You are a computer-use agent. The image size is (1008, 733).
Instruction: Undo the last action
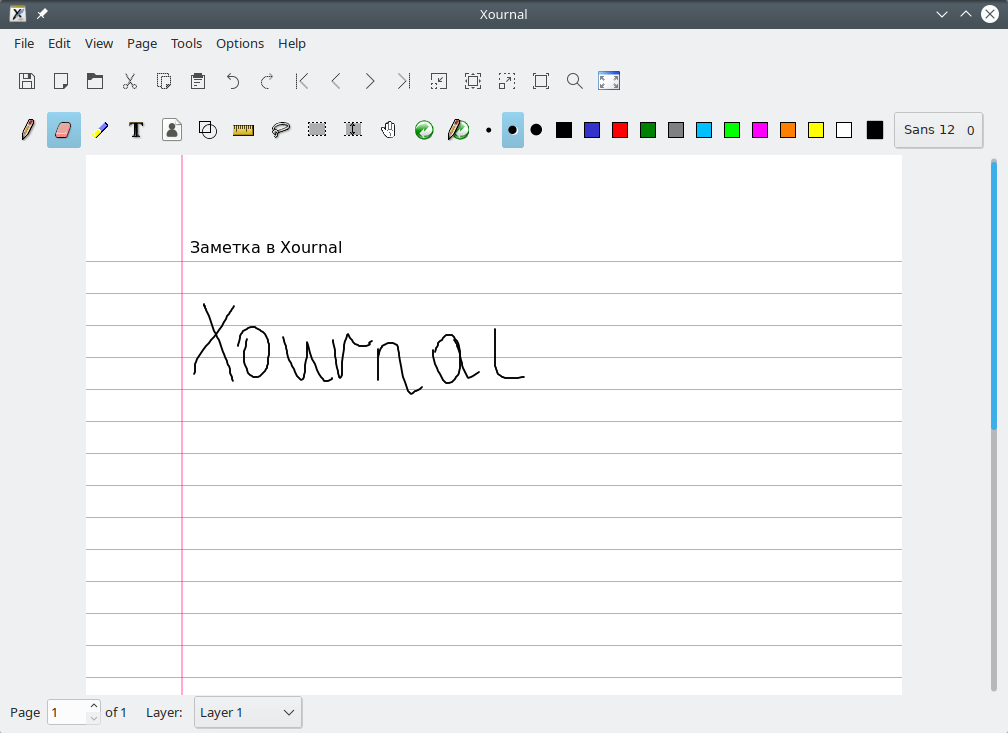point(233,81)
